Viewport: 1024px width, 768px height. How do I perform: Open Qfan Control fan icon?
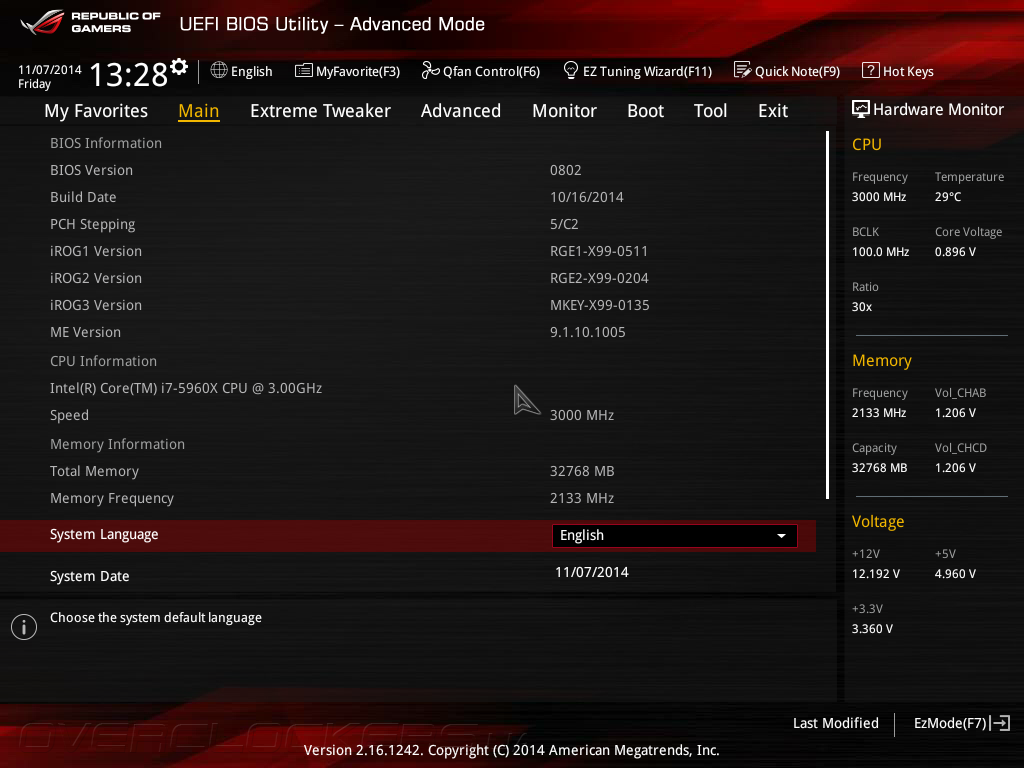pos(430,70)
